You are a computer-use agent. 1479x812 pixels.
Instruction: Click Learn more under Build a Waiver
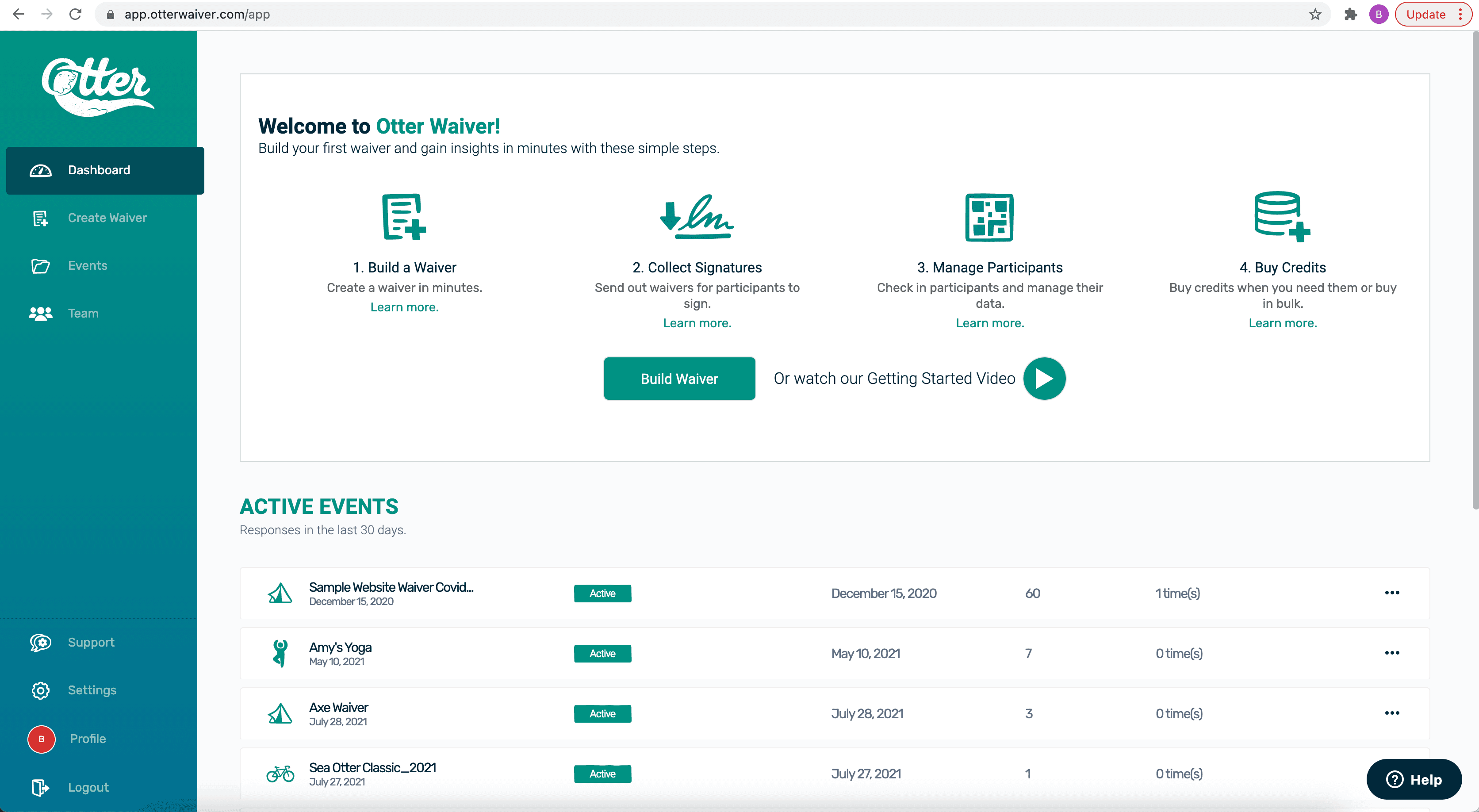[x=404, y=307]
